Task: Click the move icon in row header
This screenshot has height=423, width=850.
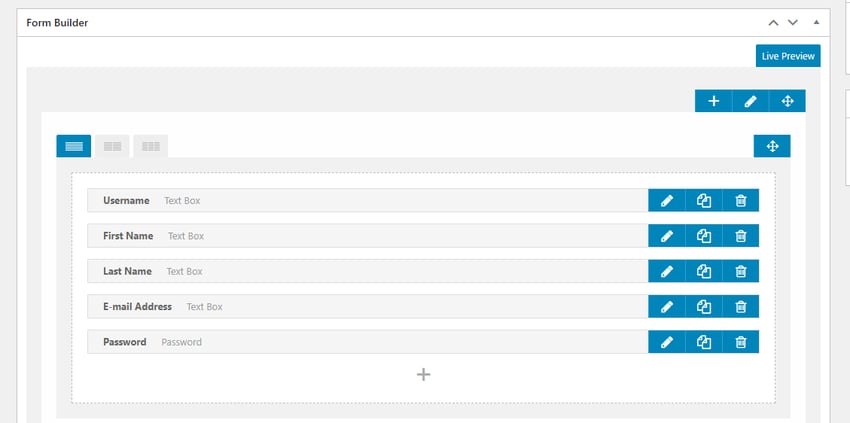Action: tap(772, 147)
